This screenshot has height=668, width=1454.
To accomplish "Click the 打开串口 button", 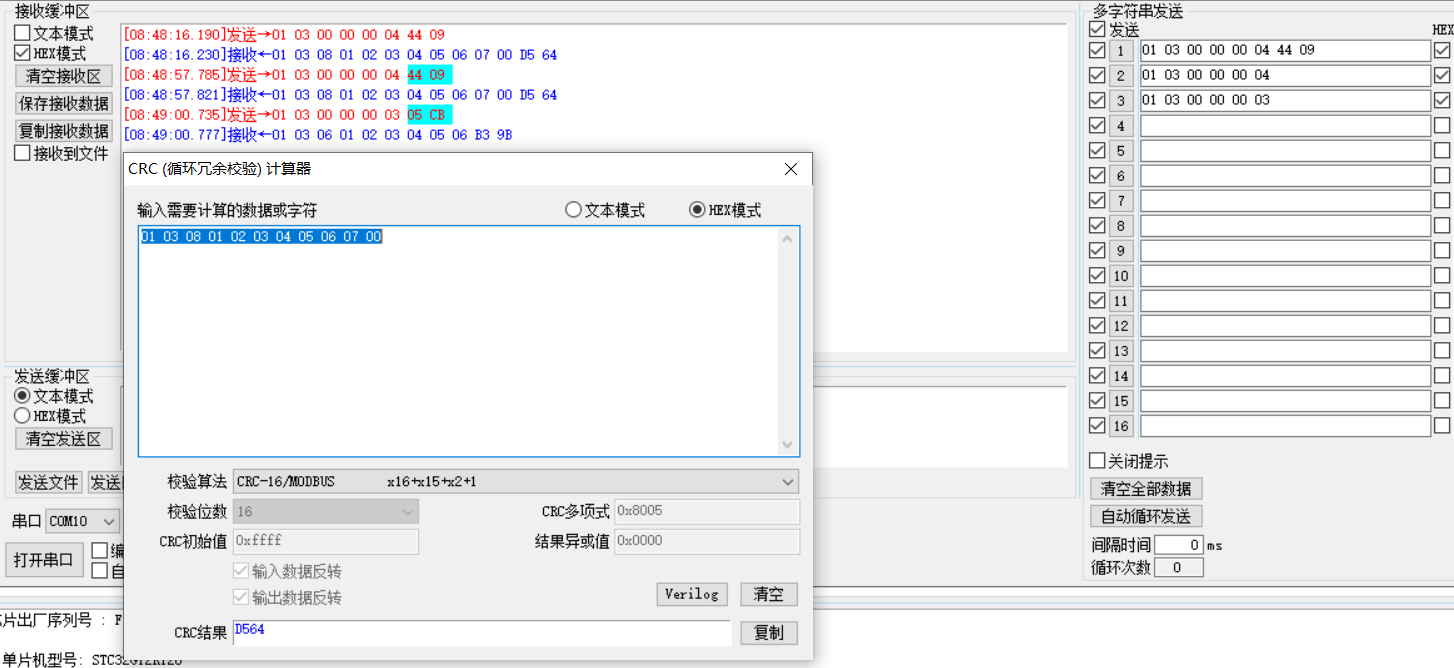I will click(x=44, y=559).
